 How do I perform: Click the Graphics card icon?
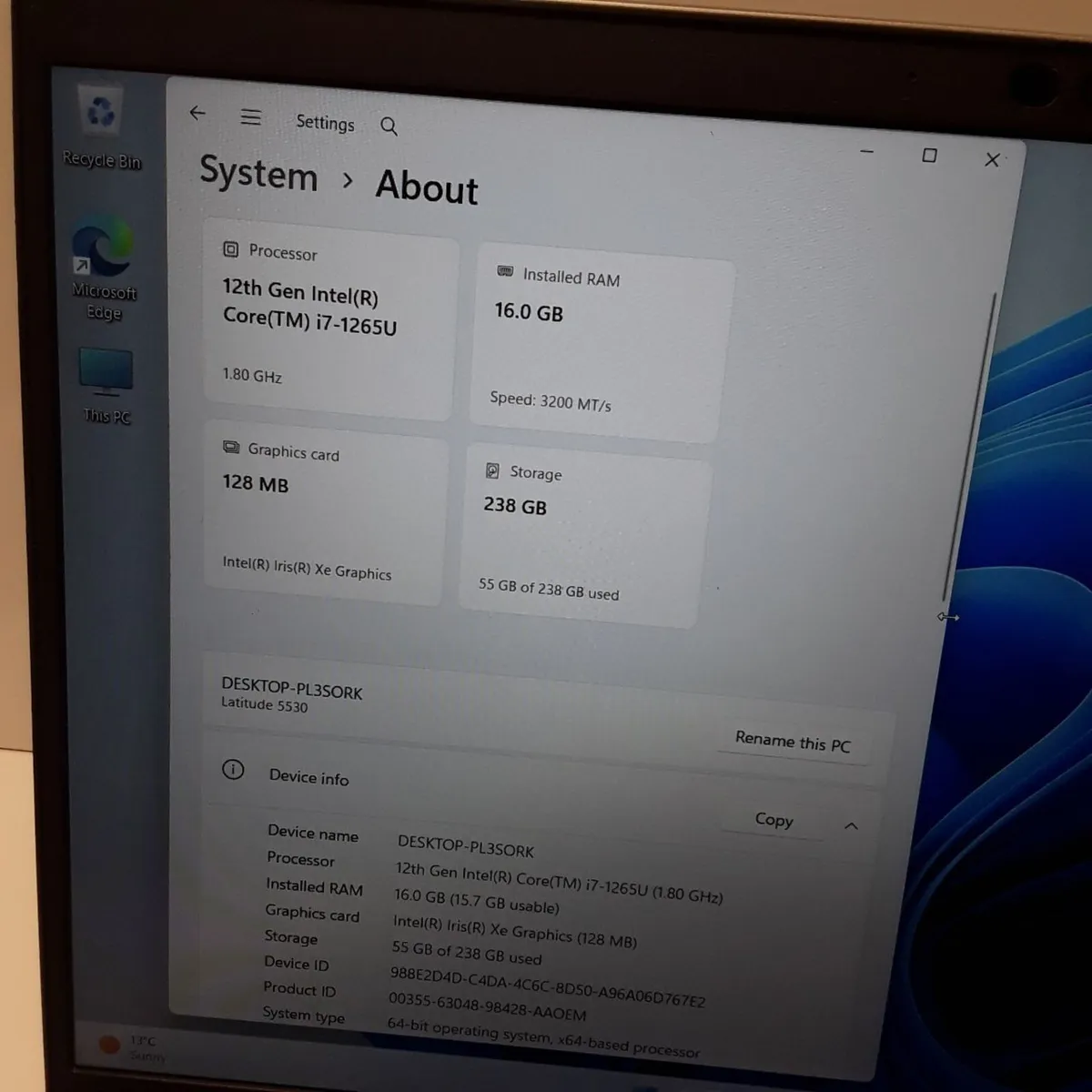(231, 448)
